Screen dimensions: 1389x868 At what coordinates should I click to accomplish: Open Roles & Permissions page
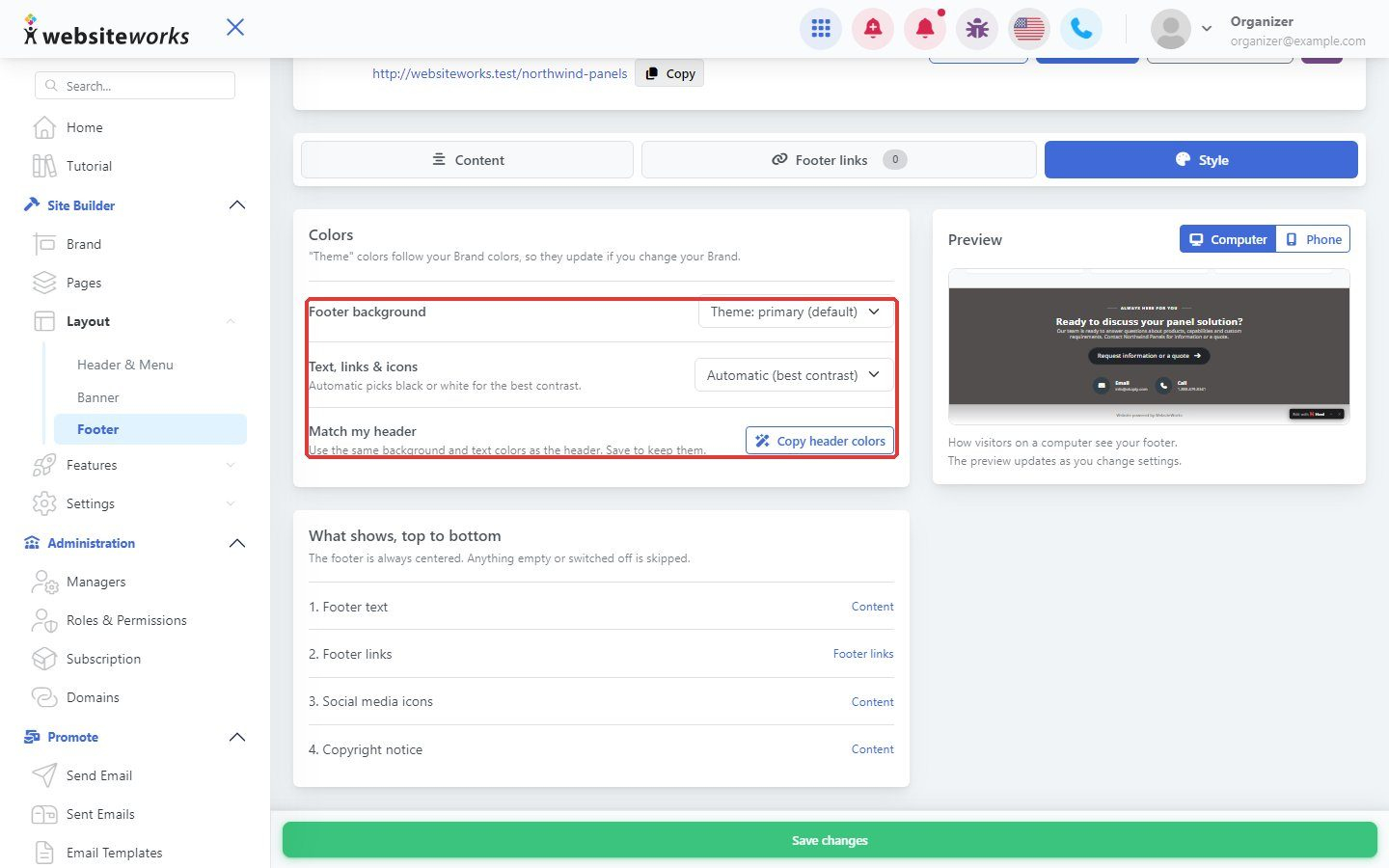[126, 620]
